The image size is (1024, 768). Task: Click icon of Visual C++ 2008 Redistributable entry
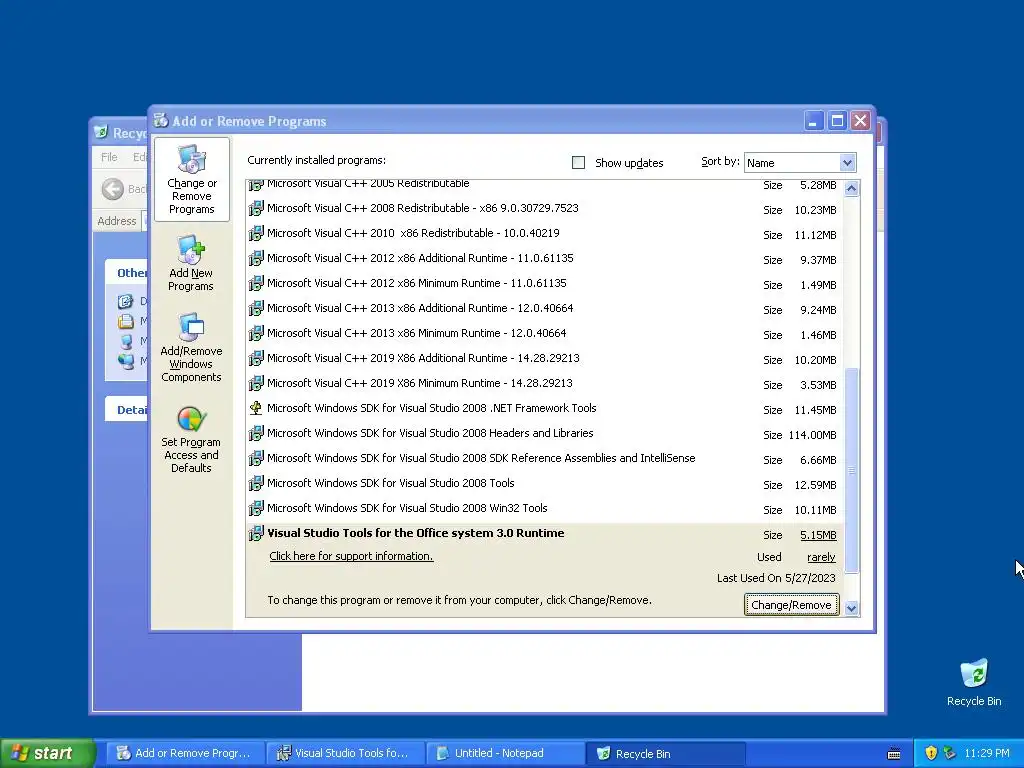click(x=256, y=208)
